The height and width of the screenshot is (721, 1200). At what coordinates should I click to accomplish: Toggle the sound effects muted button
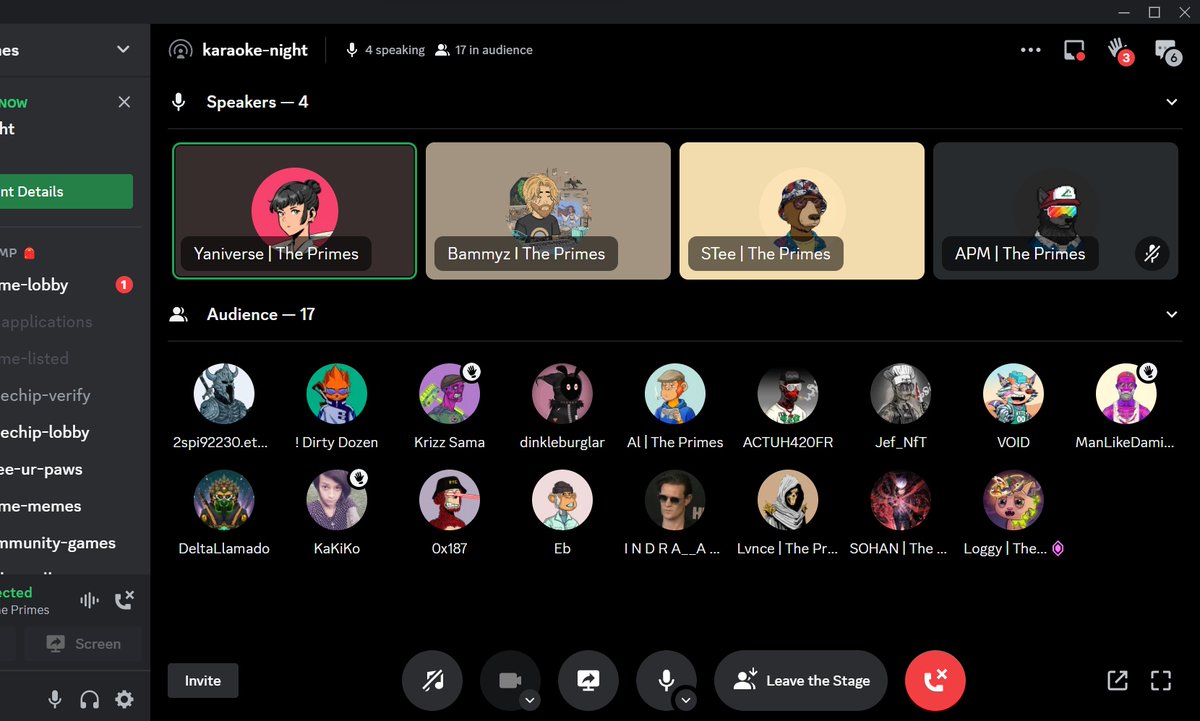[432, 680]
